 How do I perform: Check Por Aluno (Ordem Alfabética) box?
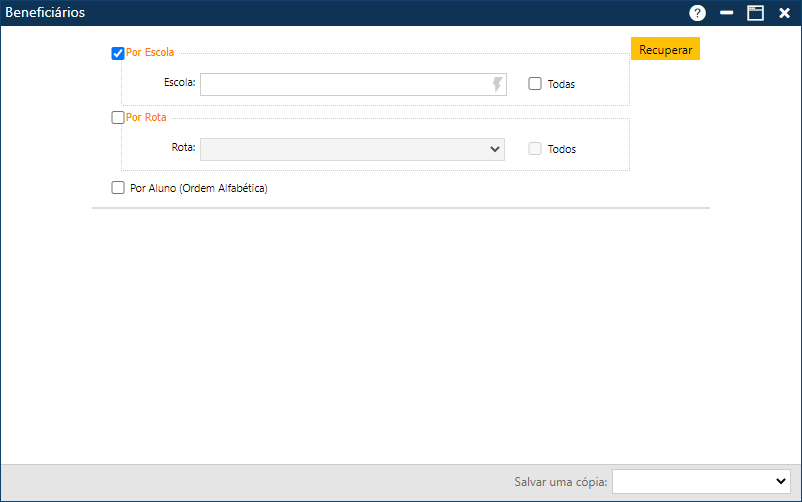118,187
